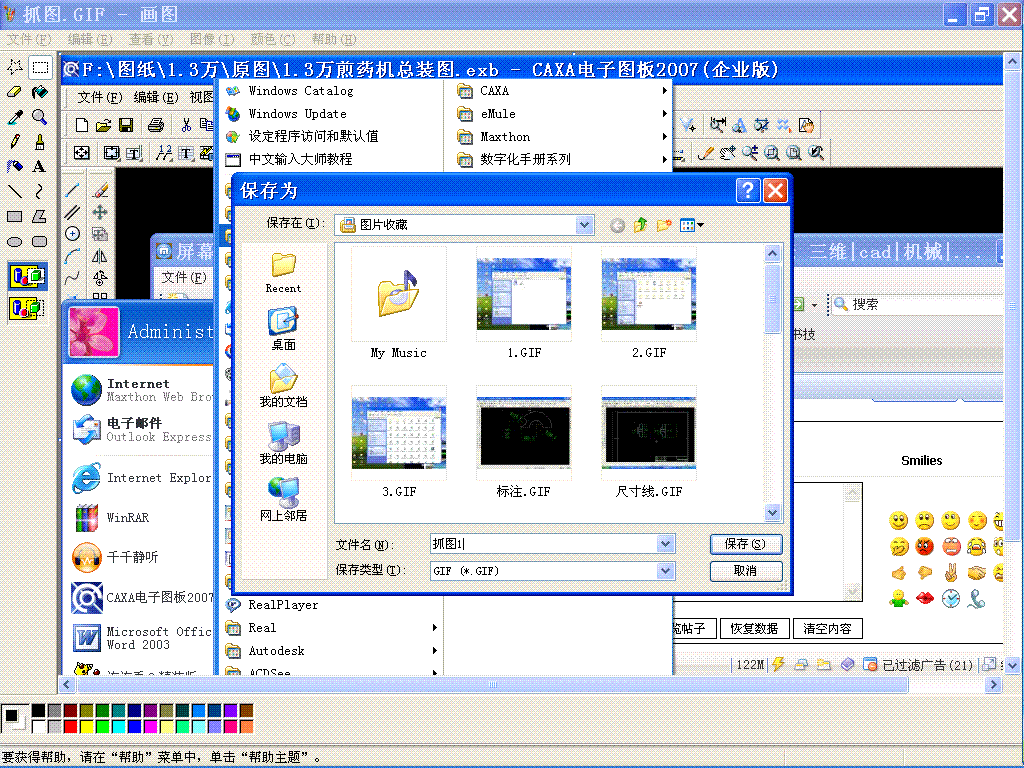Screen dimensions: 1024x768
Task: Open Paint's 帮助(H) menu
Action: 334,39
